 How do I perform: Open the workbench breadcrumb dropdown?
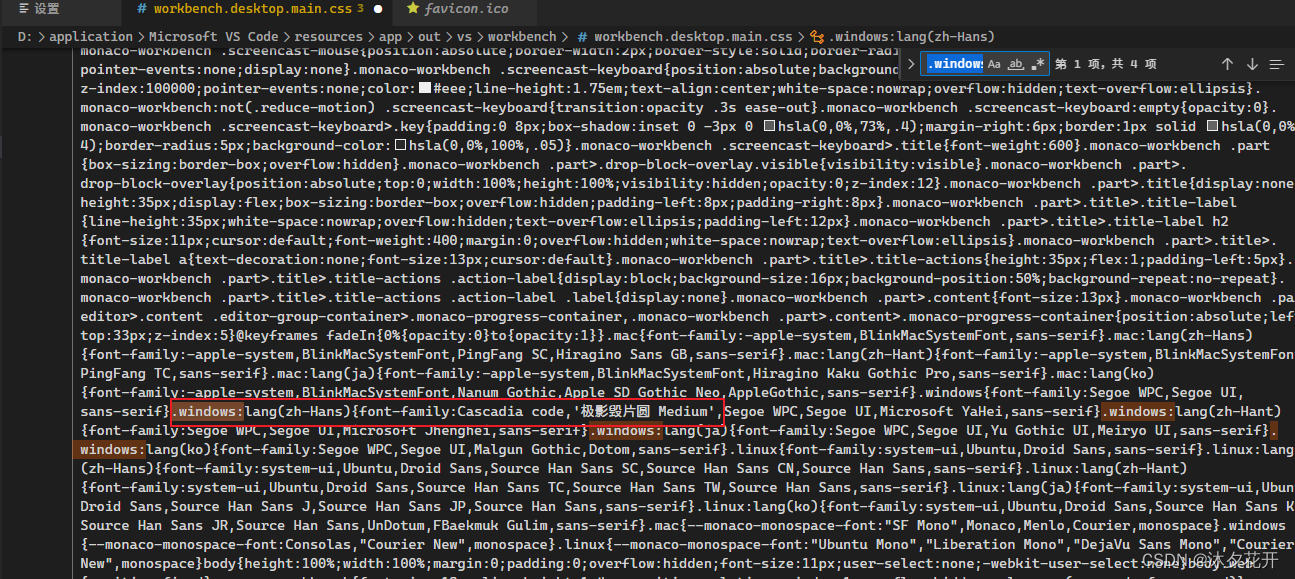coord(524,36)
